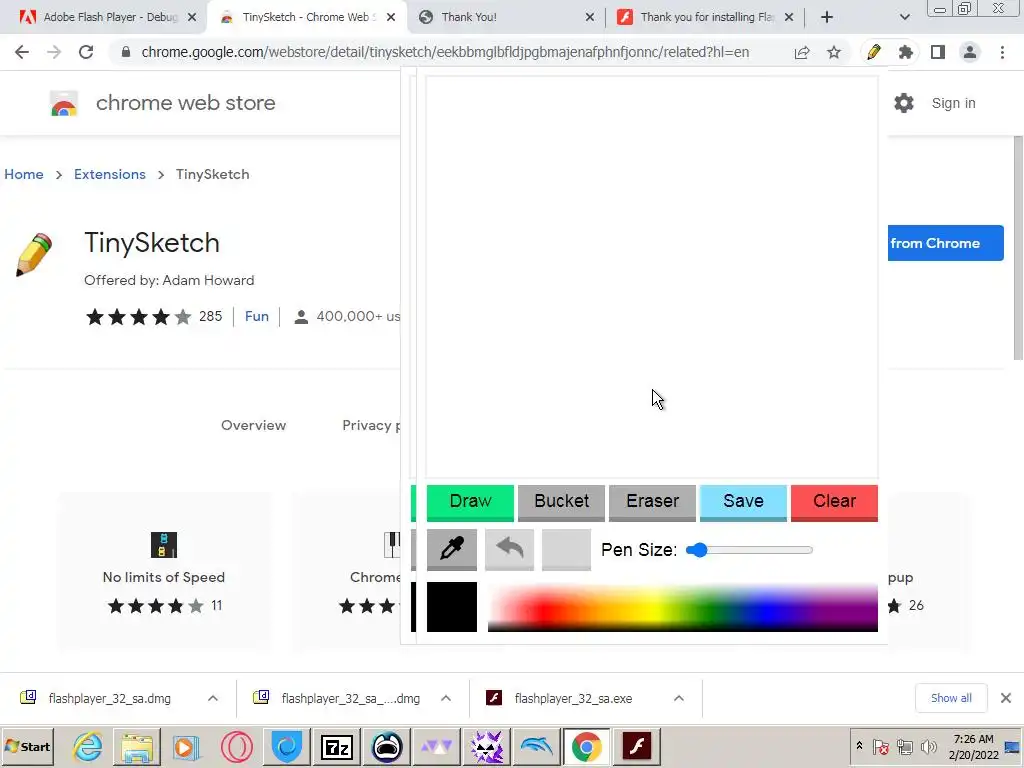
Task: Open the Overview tab
Action: [253, 425]
